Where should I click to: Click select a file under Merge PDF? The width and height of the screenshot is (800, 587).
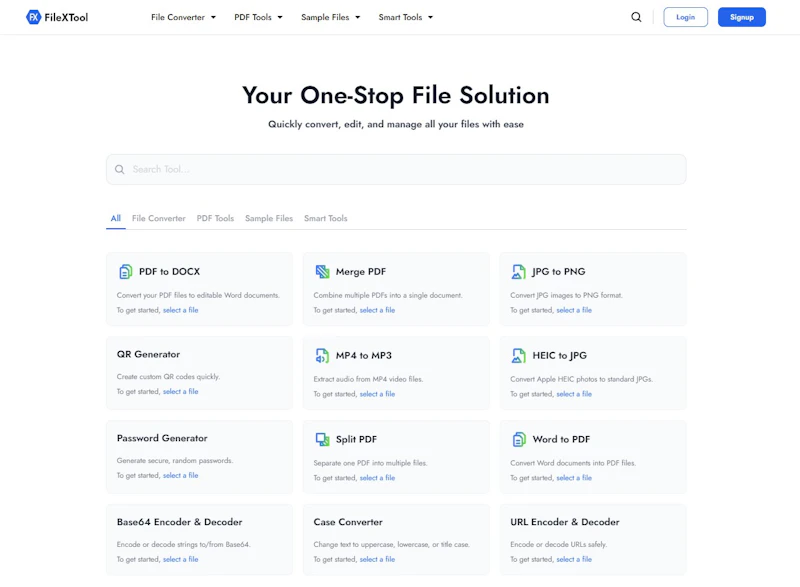(378, 310)
